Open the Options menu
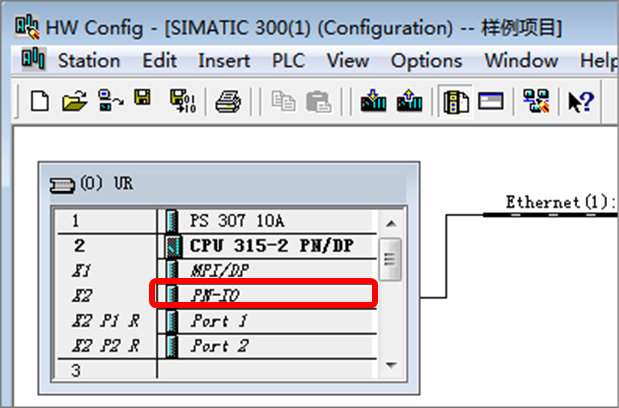The height and width of the screenshot is (408, 619). point(426,61)
